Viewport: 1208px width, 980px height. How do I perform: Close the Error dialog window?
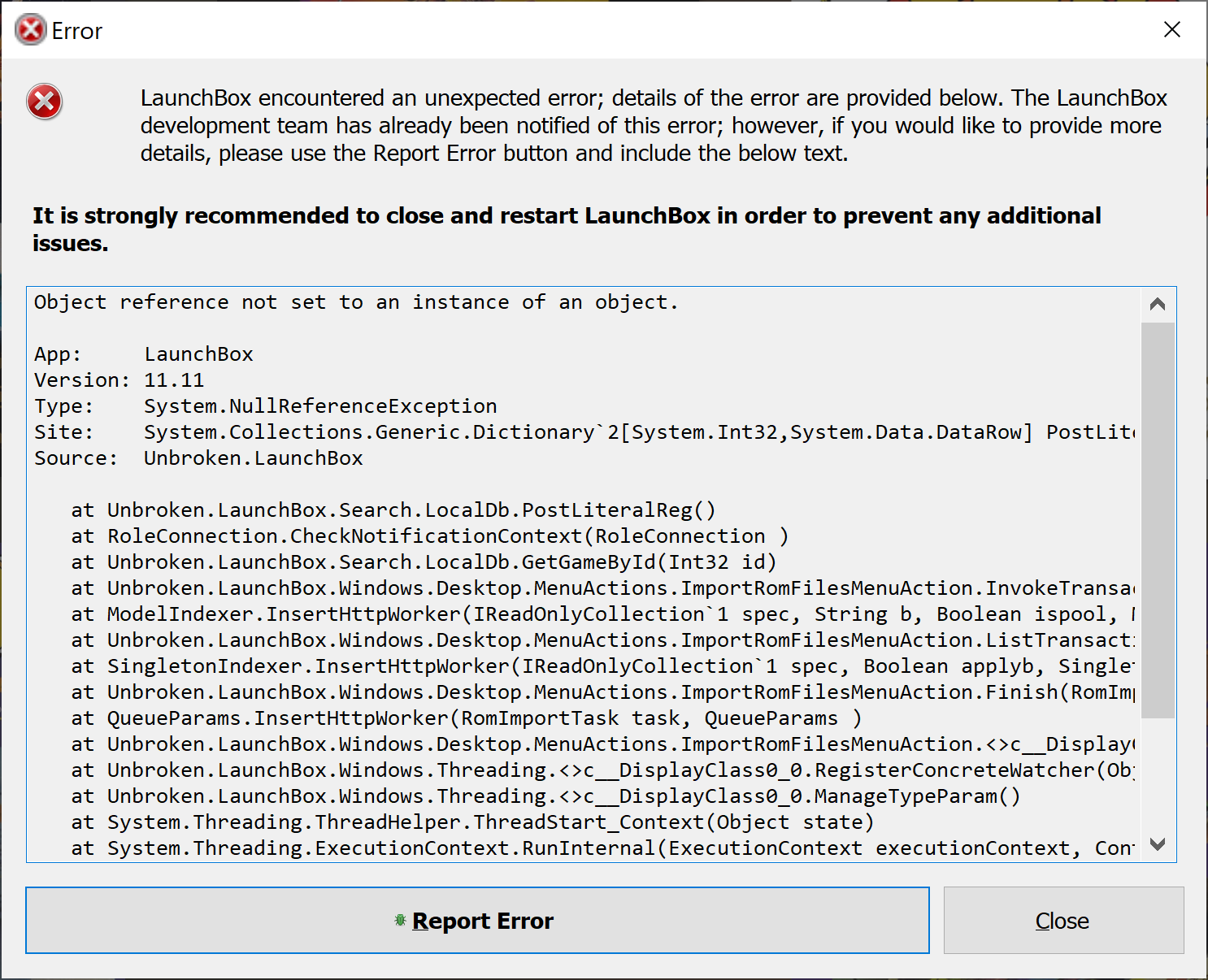pos(1171,30)
